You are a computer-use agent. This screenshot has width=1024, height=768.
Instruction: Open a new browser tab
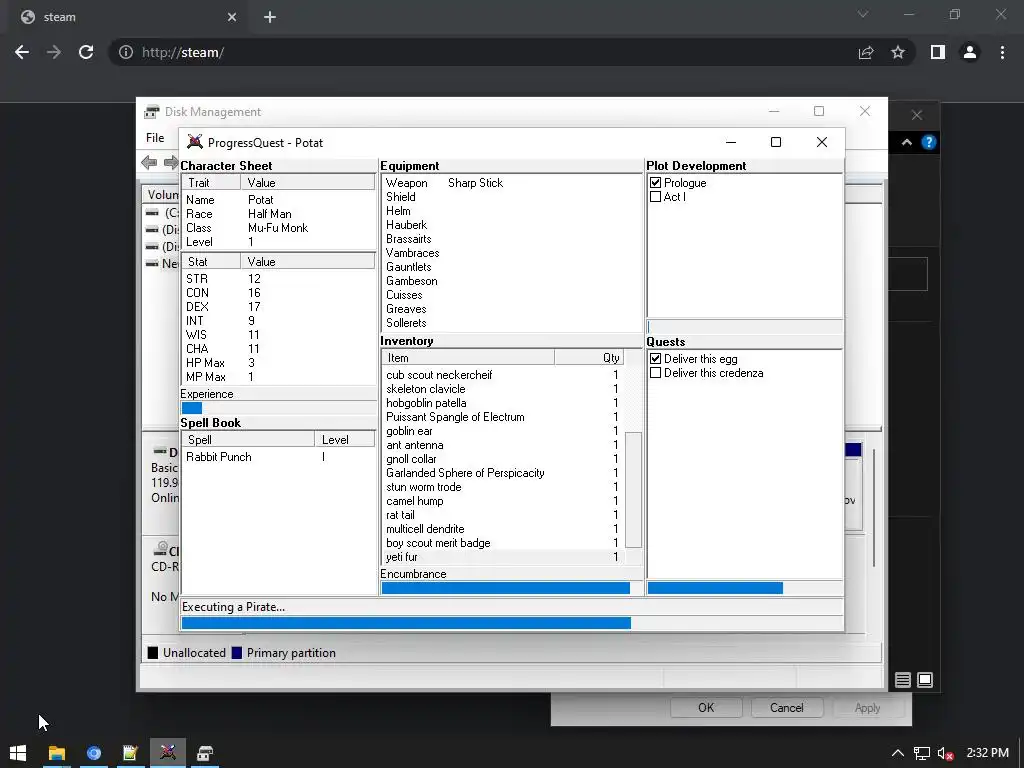[x=270, y=17]
